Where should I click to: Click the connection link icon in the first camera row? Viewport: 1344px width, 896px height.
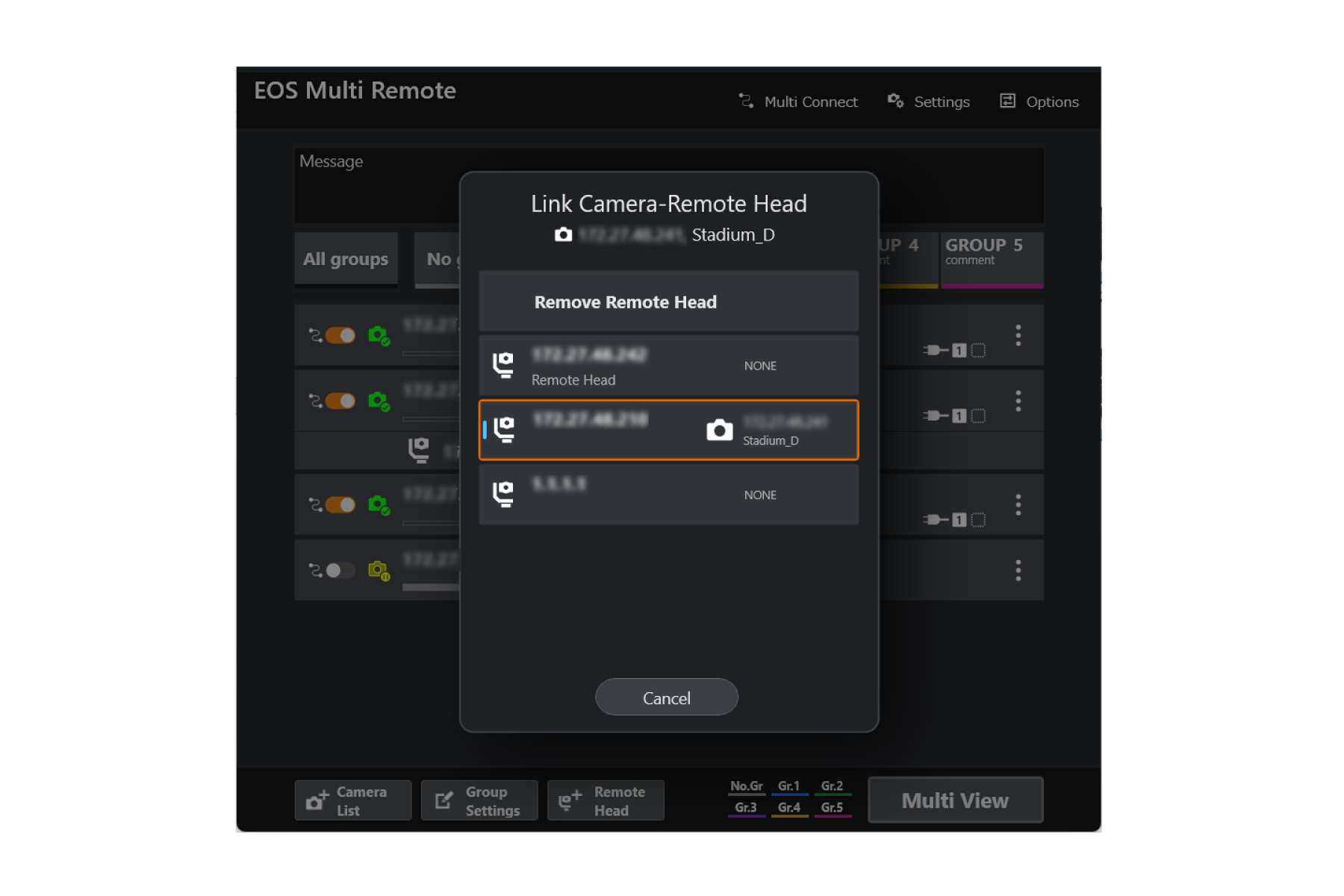[315, 335]
